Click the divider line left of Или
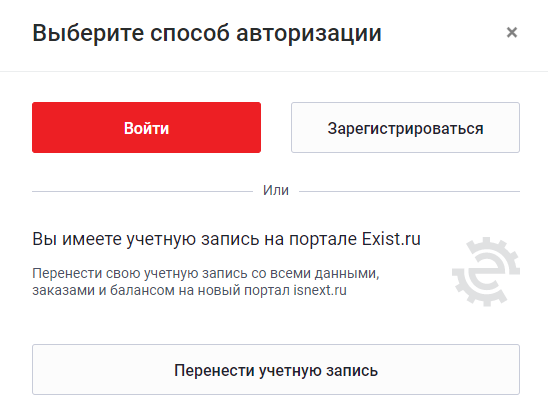 (142, 191)
